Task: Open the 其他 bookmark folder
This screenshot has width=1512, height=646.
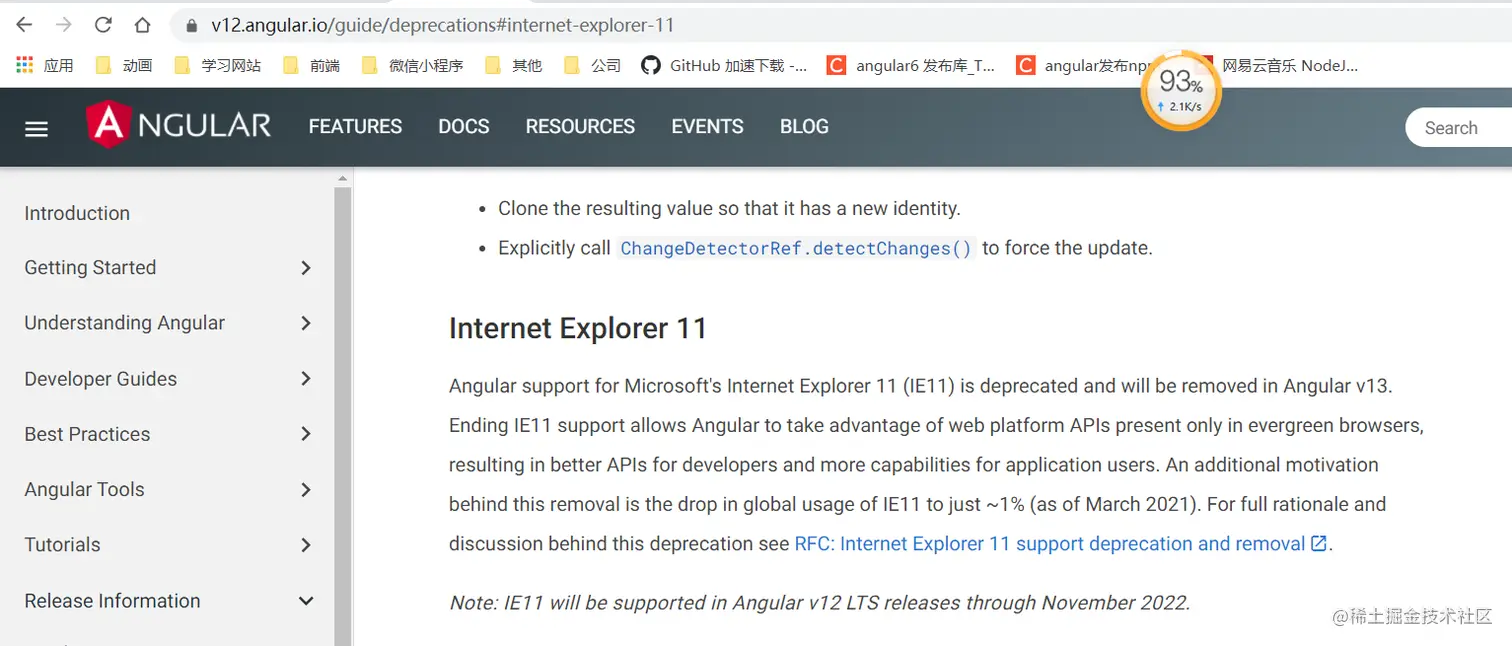Action: click(513, 65)
